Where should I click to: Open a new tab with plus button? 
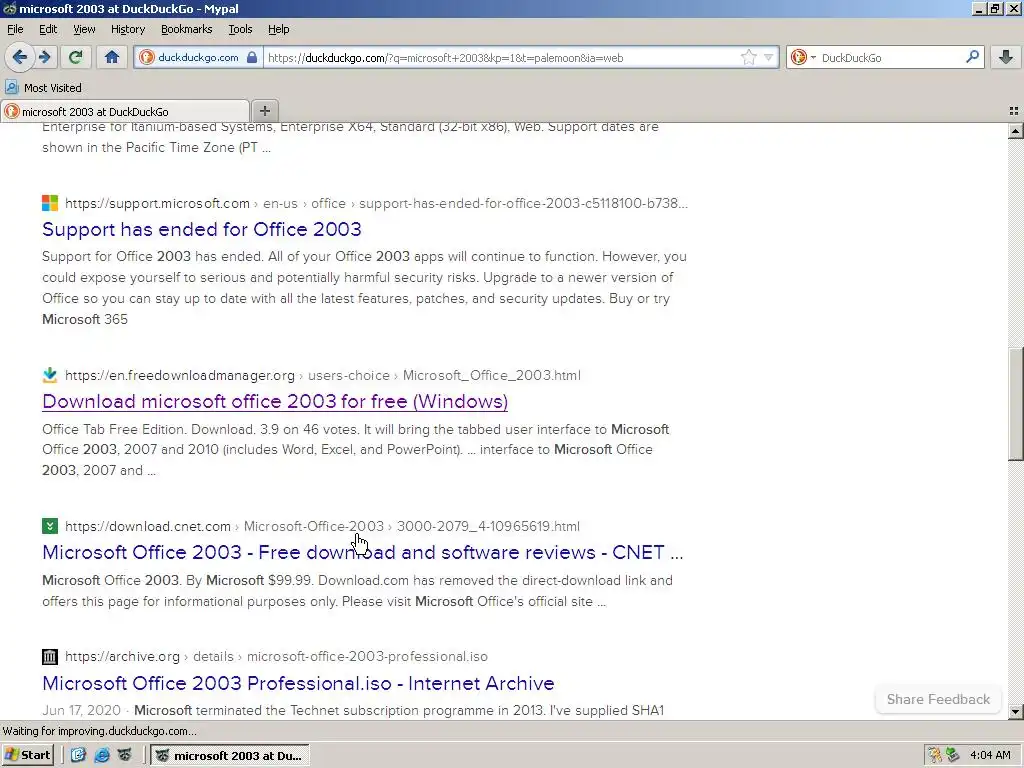point(264,111)
